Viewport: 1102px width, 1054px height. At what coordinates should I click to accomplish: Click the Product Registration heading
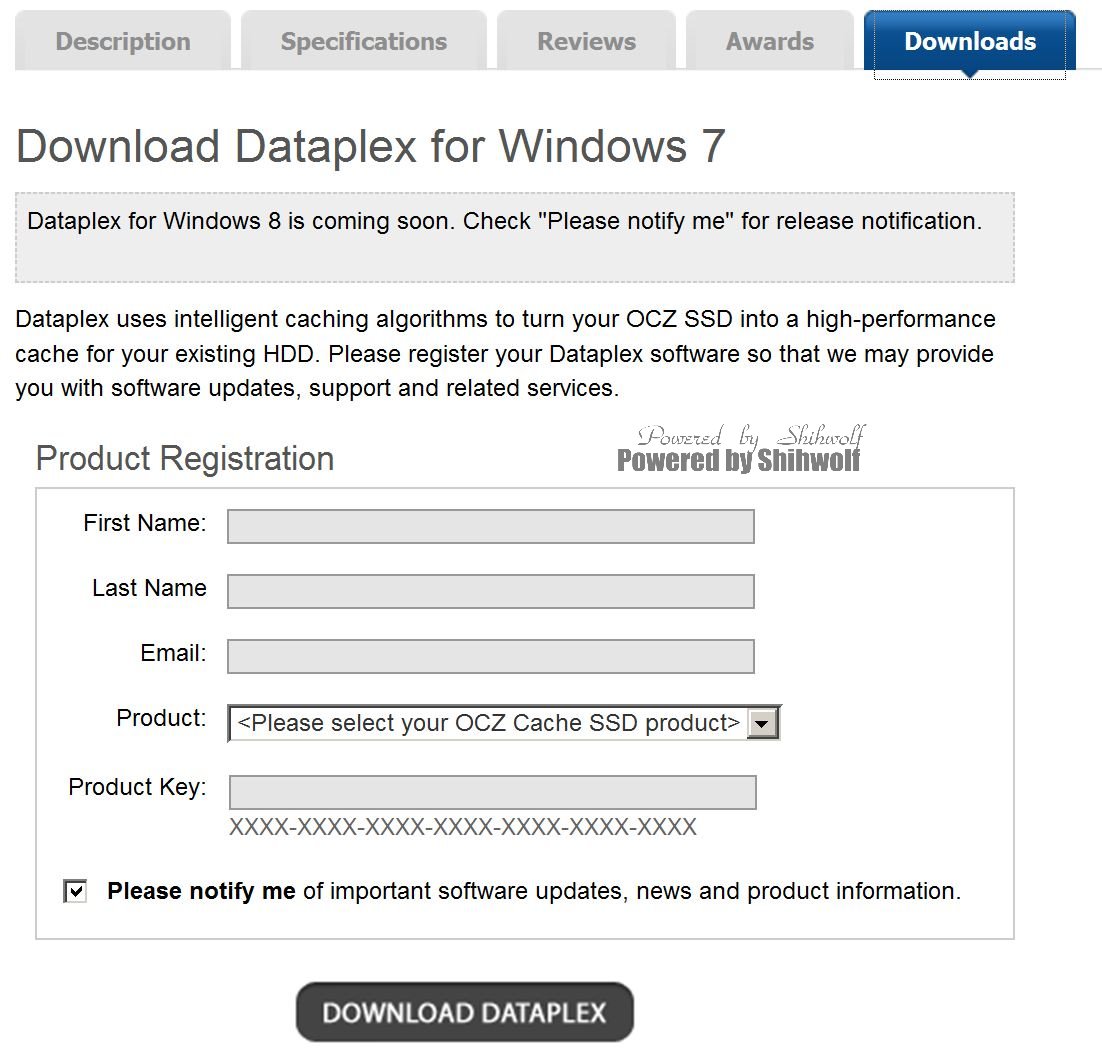tap(185, 459)
